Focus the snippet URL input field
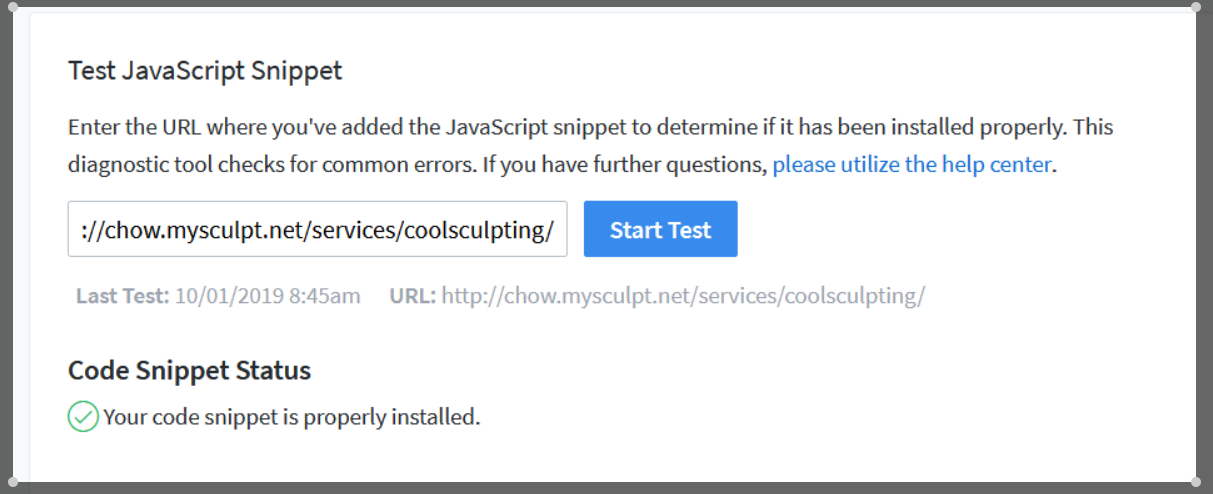The height and width of the screenshot is (494, 1213). click(318, 229)
